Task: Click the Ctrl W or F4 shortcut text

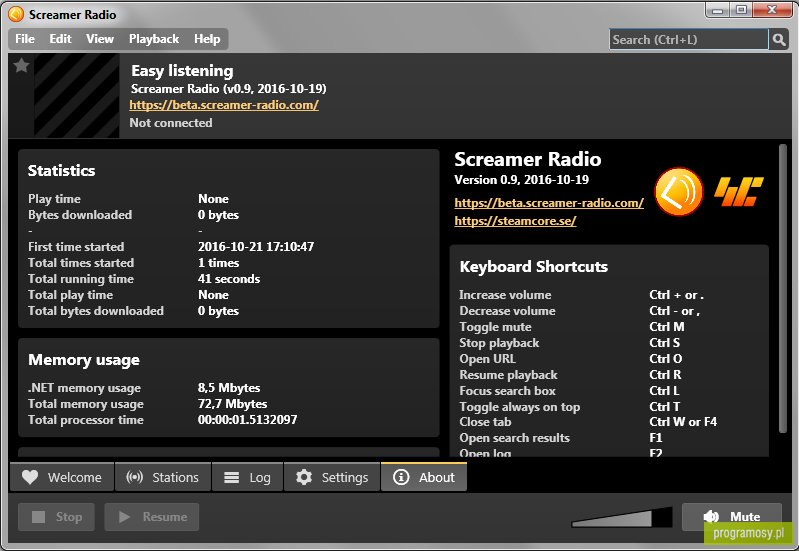Action: pos(683,422)
